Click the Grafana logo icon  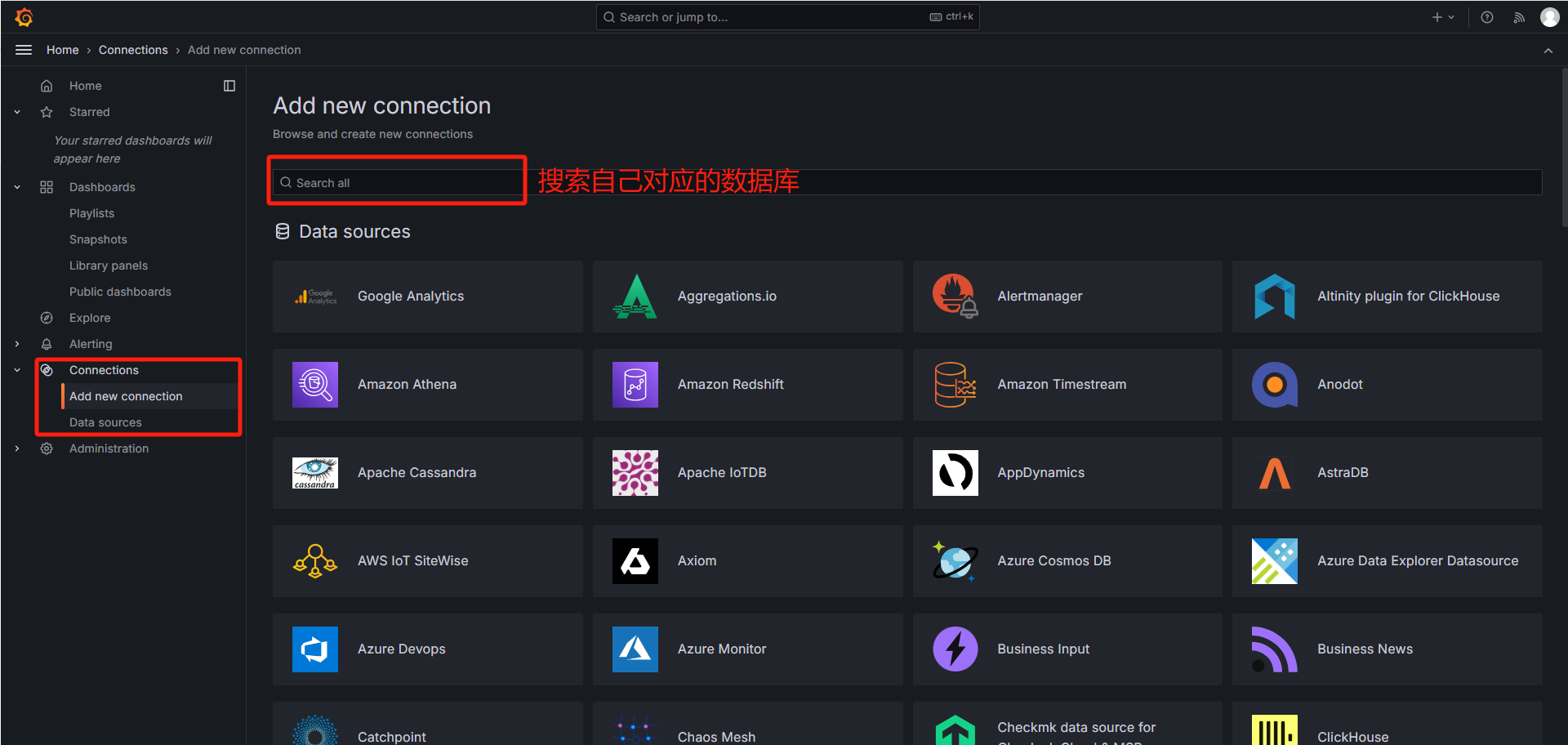click(24, 17)
